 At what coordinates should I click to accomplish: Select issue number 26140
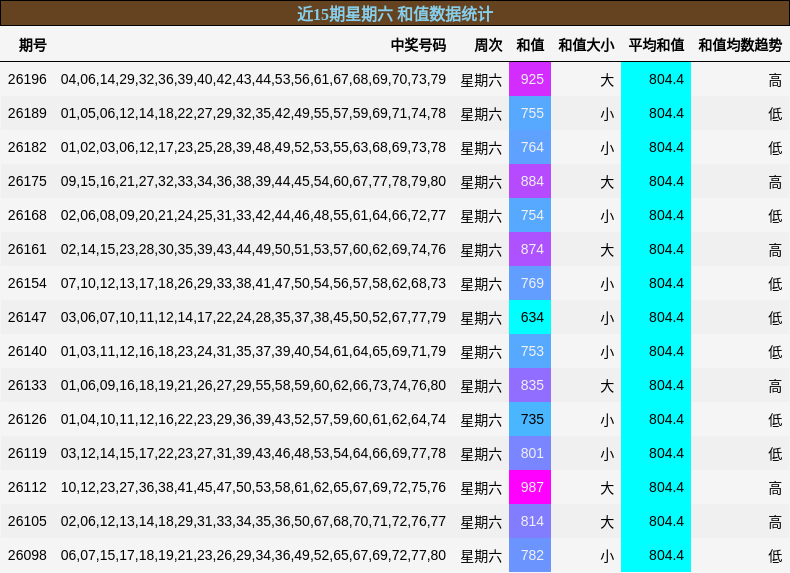27,352
